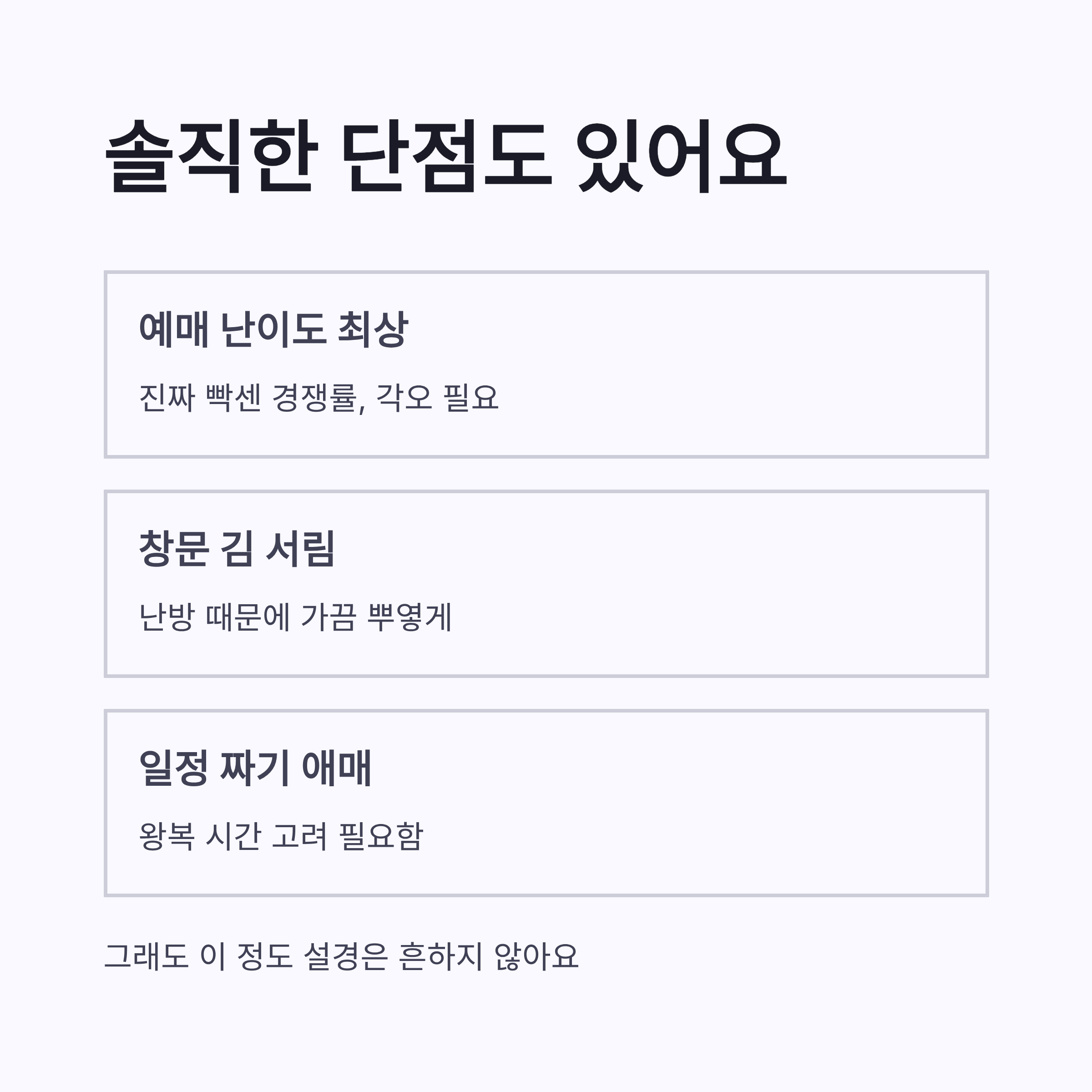Click the word 왕복 in third card
Viewport: 1092px width, 1092px height.
[x=167, y=837]
